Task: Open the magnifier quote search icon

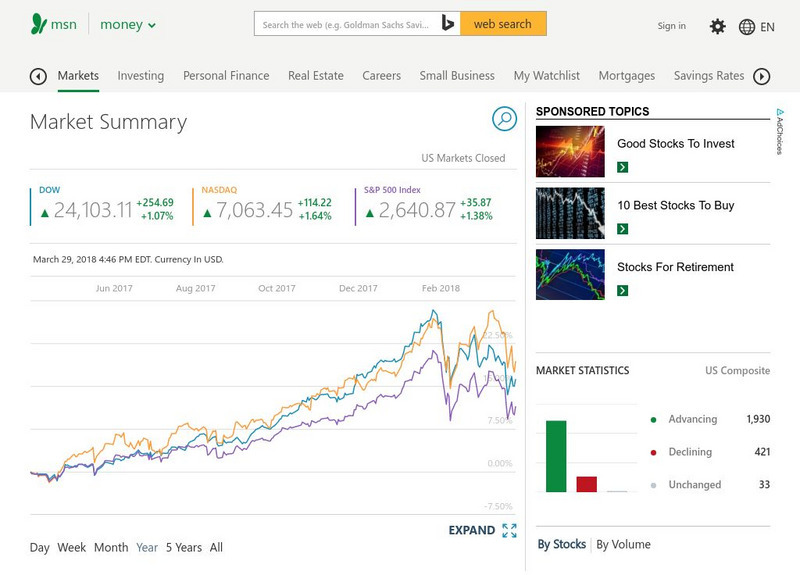Action: [x=504, y=119]
